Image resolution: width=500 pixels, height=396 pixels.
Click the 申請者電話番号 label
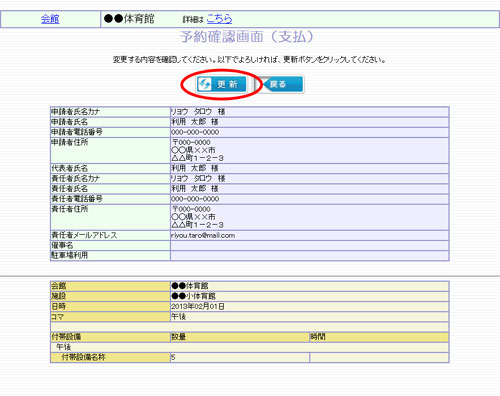[x=77, y=132]
